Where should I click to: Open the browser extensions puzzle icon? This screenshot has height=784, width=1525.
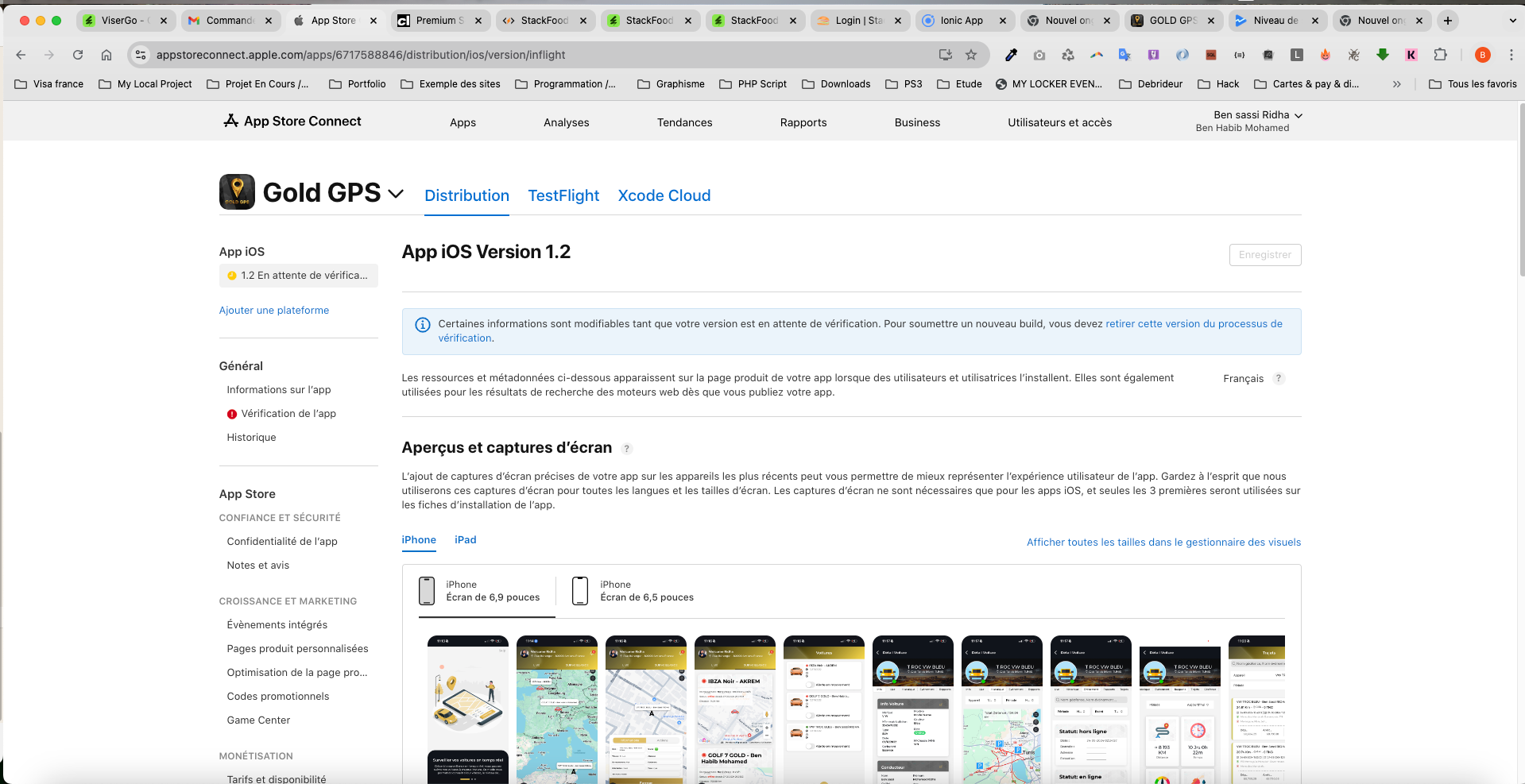tap(1440, 55)
